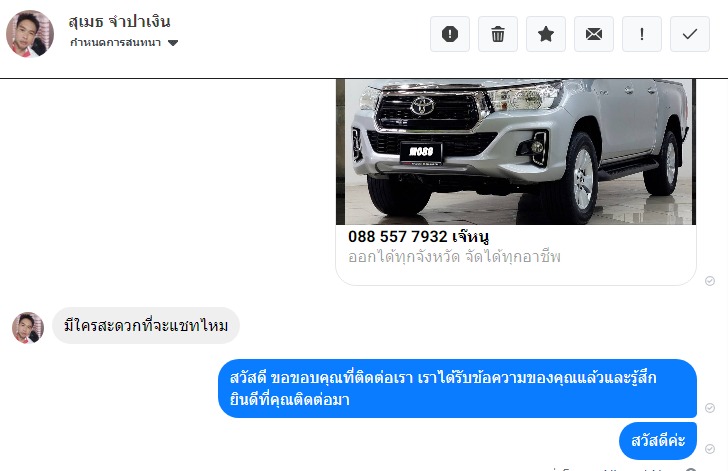This screenshot has height=471, width=728.
Task: Mark conversation done with checkmark icon
Action: tap(690, 34)
